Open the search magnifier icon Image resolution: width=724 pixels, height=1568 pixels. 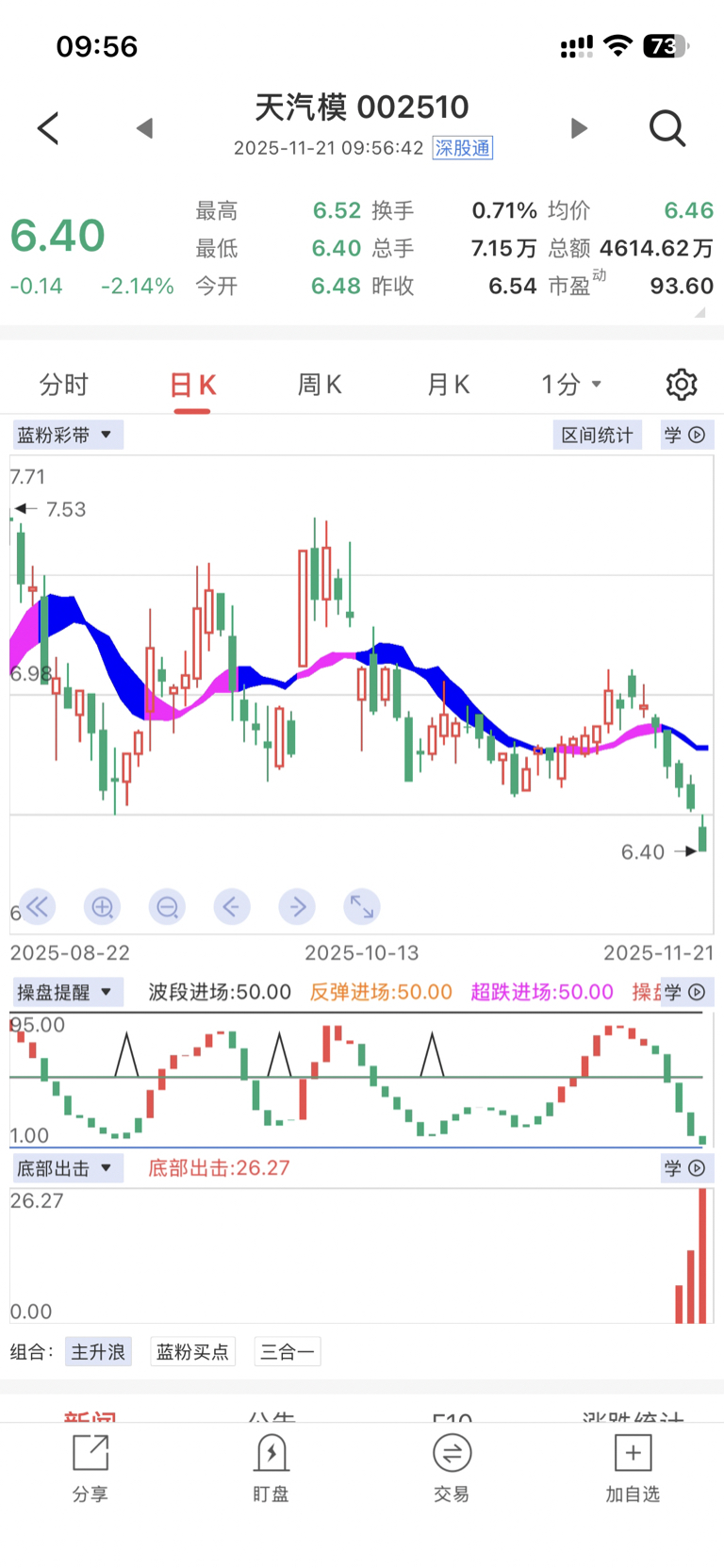666,128
